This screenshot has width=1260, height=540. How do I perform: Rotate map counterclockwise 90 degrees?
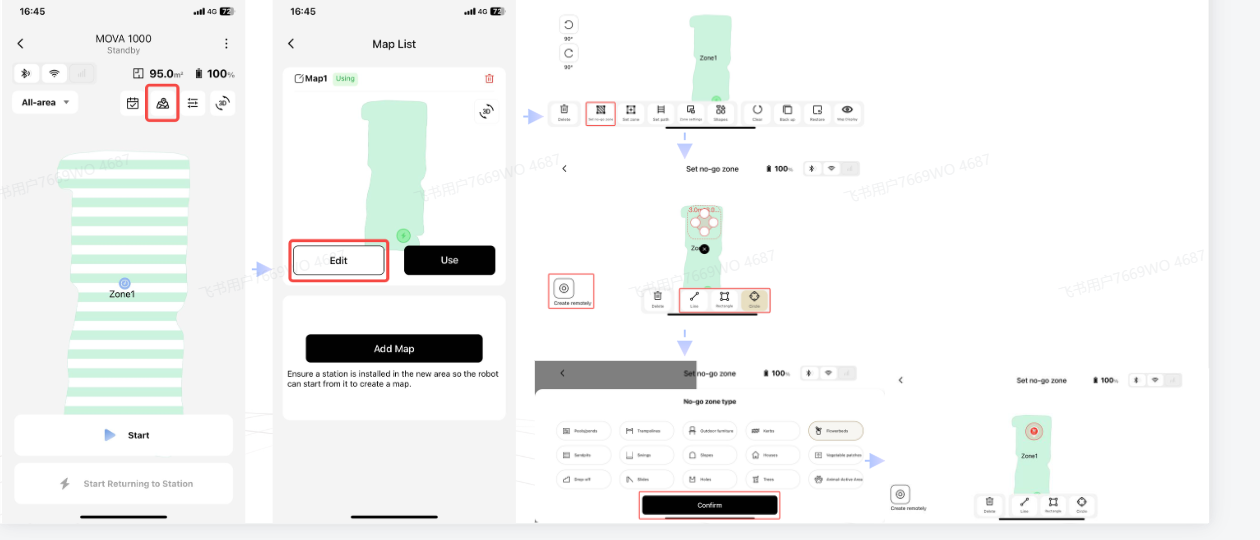(568, 25)
